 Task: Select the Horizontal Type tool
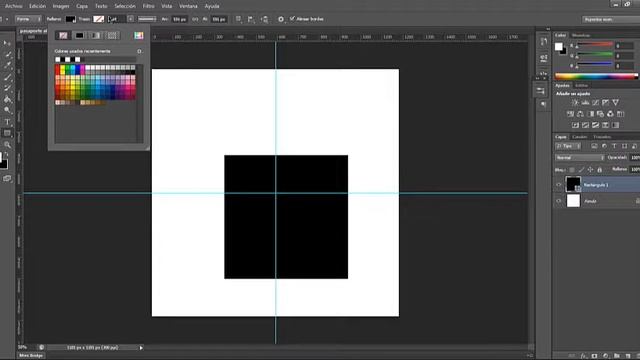(x=7, y=122)
